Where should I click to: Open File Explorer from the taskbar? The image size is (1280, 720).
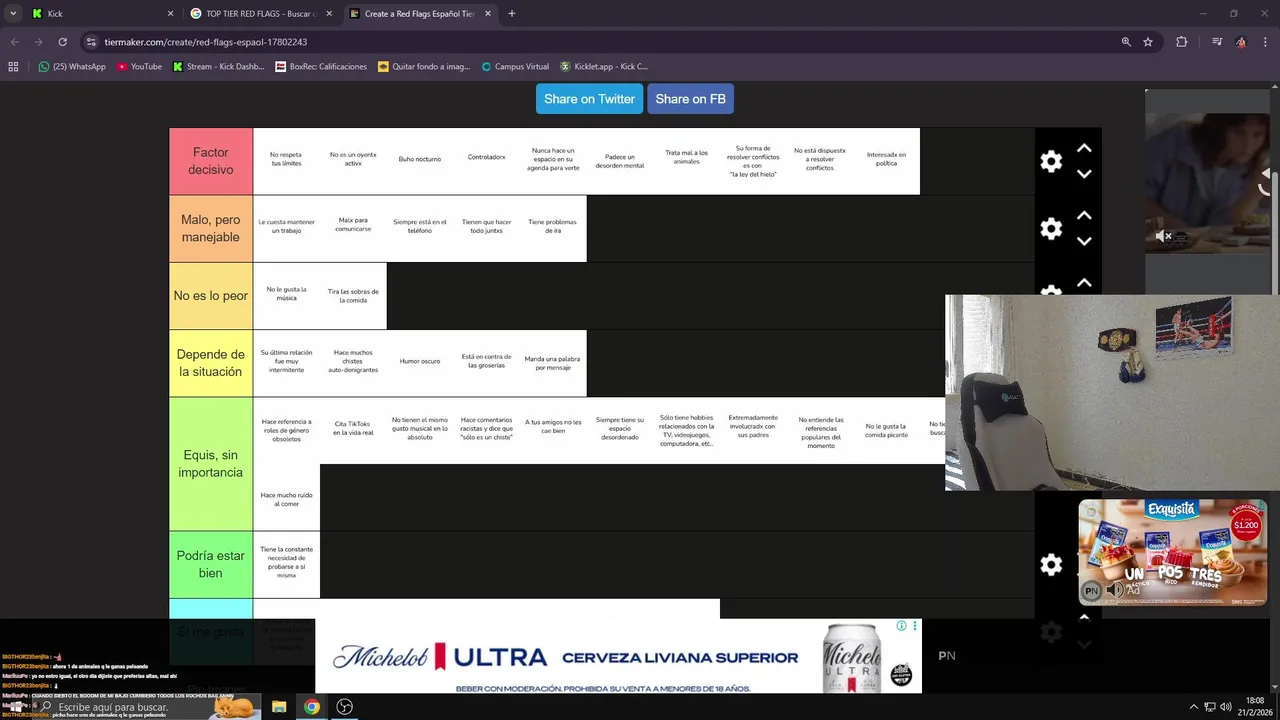pos(279,707)
